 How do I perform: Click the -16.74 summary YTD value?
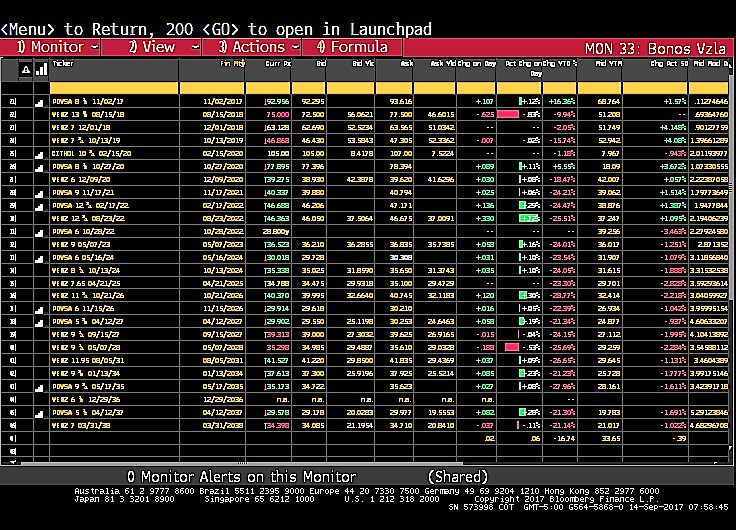pyautogui.click(x=565, y=438)
